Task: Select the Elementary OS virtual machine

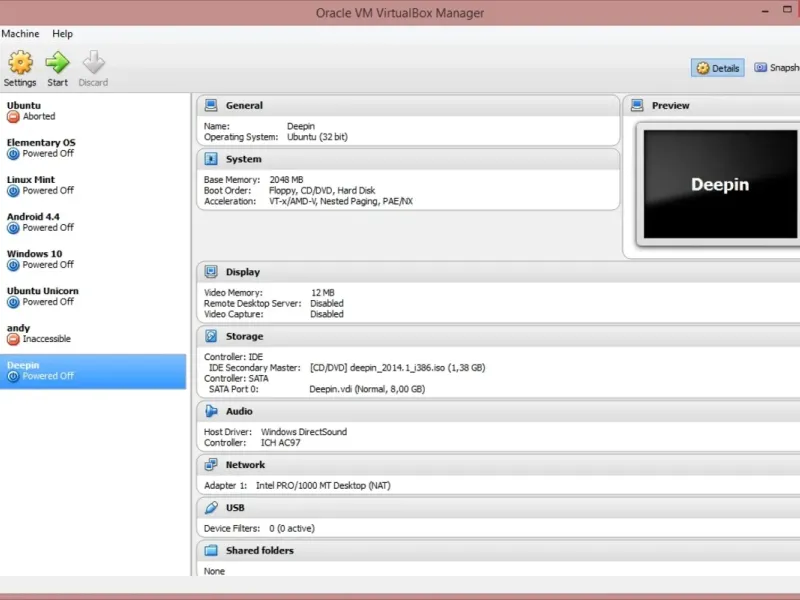Action: pyautogui.click(x=93, y=148)
